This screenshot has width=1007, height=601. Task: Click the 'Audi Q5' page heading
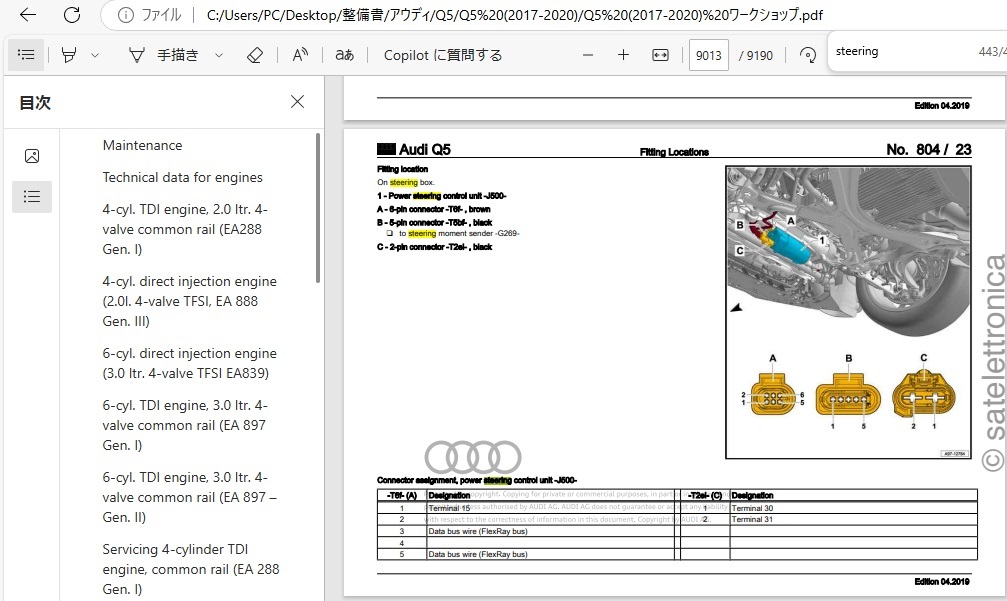pos(425,150)
